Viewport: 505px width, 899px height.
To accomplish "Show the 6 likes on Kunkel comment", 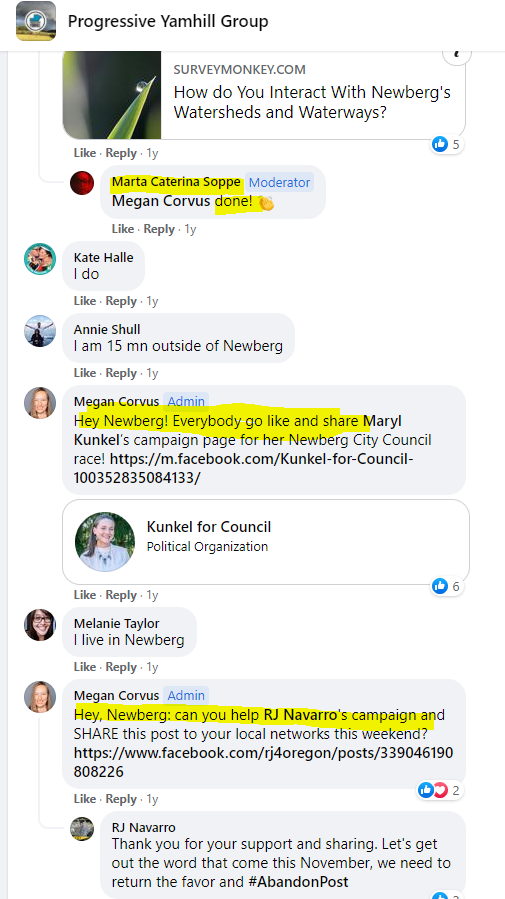I will (x=447, y=586).
